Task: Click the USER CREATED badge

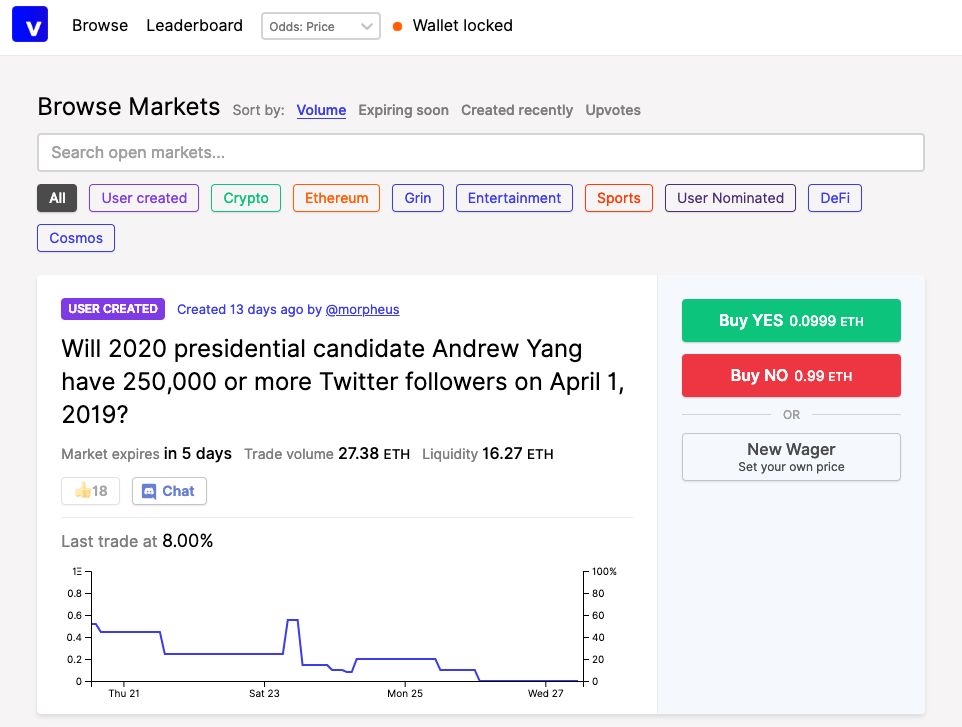Action: (x=113, y=309)
